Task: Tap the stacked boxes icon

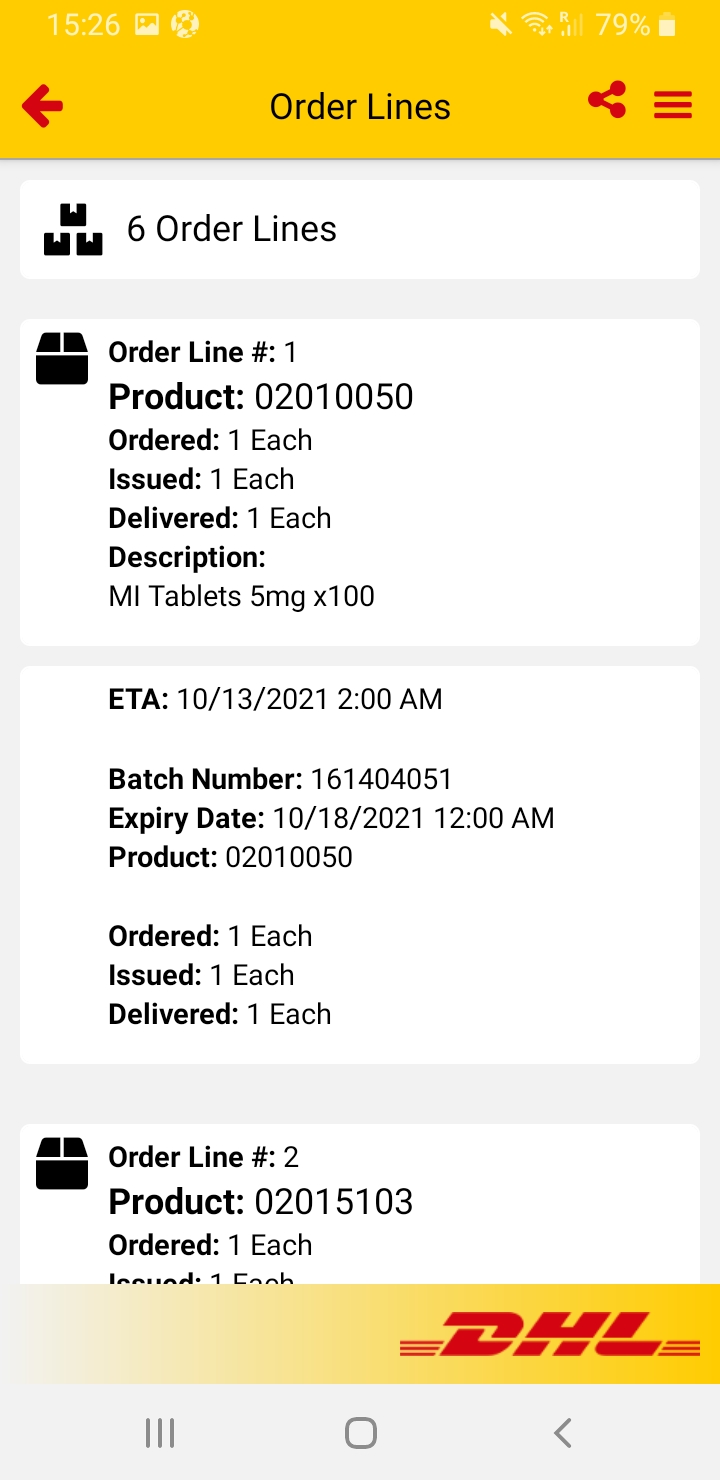Action: pyautogui.click(x=73, y=230)
